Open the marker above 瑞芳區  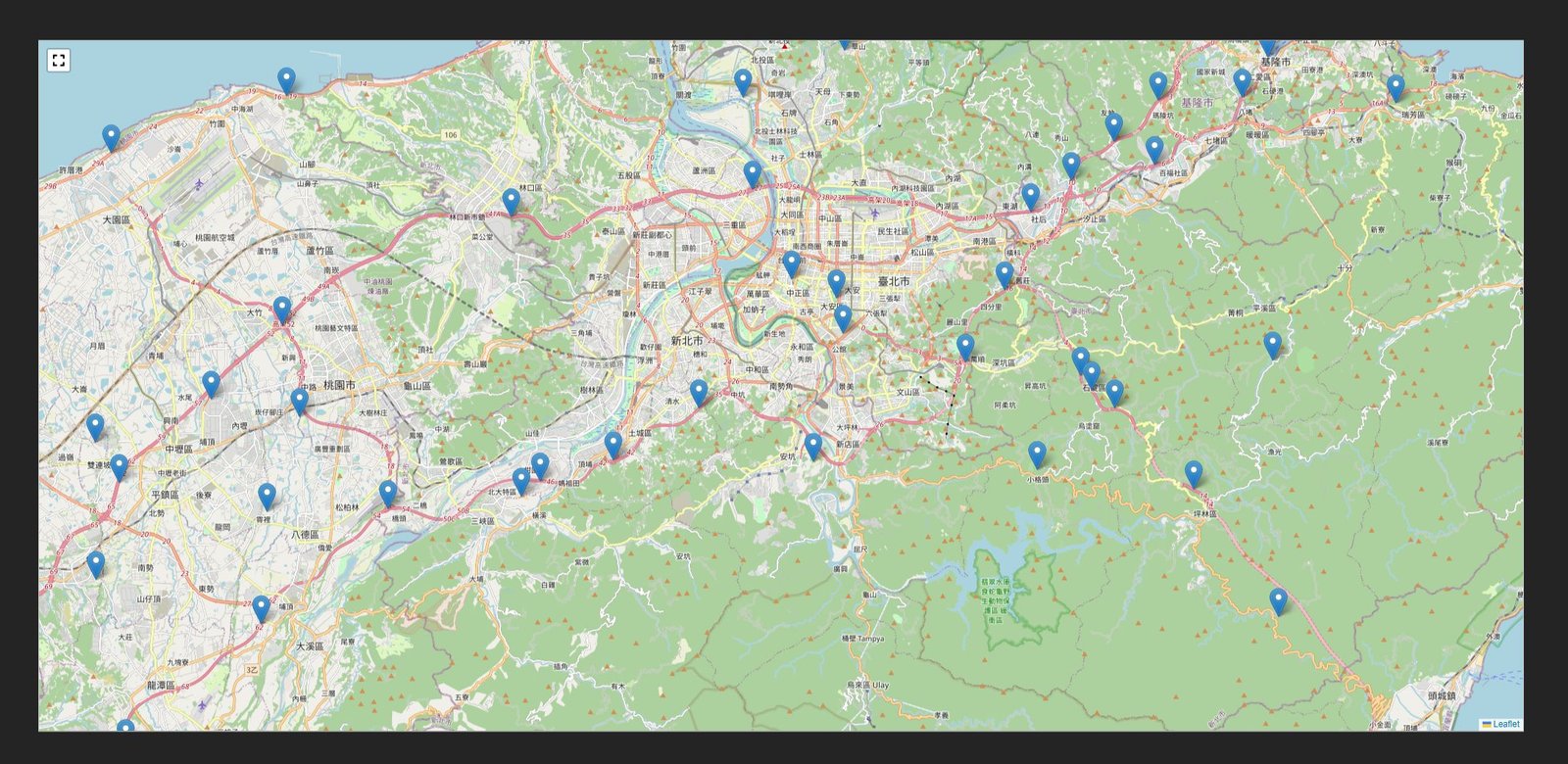[1396, 90]
